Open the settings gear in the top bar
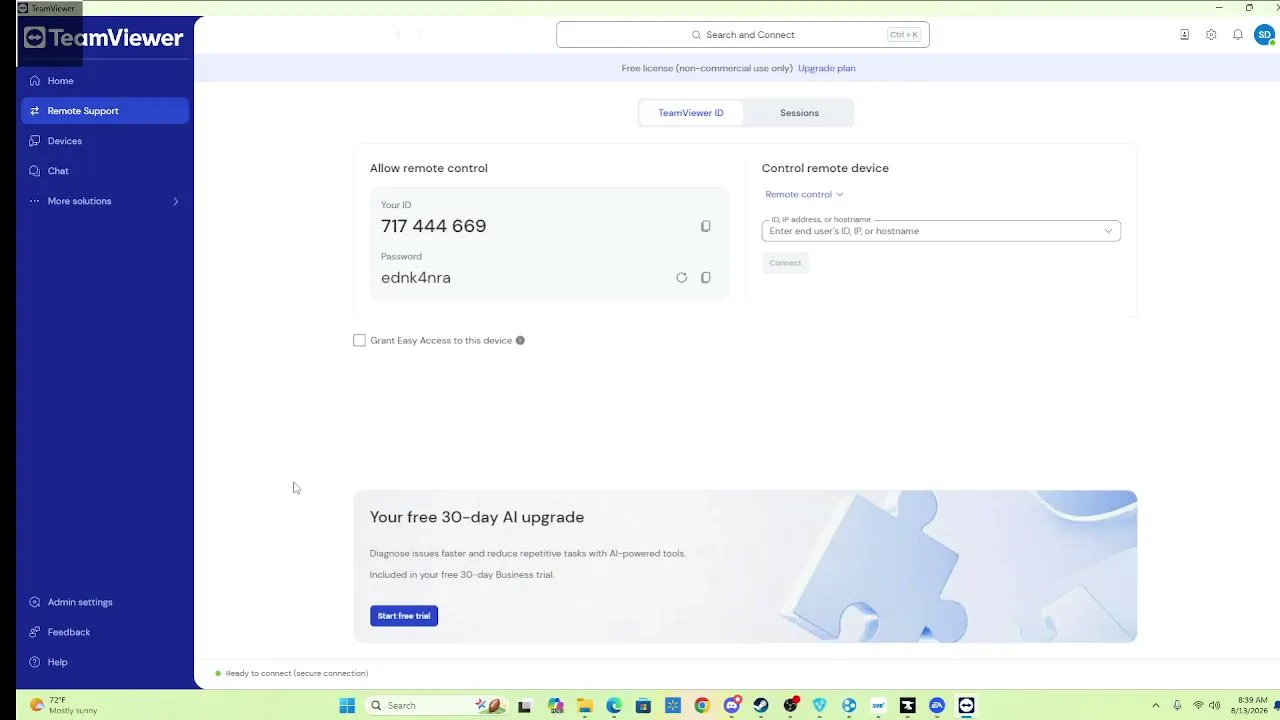 [1211, 35]
